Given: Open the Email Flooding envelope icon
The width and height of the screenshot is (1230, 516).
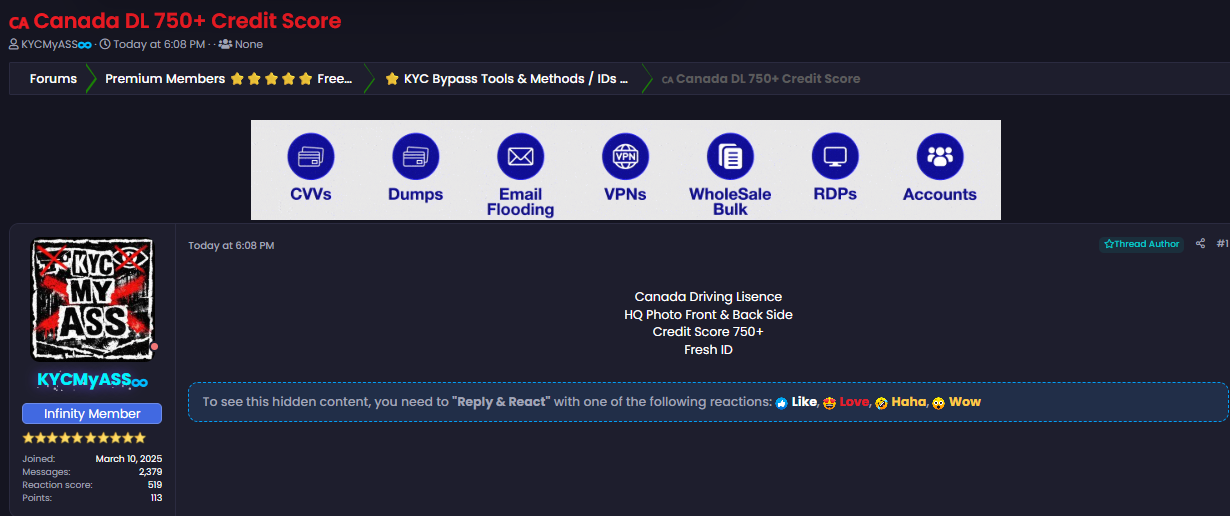Looking at the screenshot, I should point(520,157).
